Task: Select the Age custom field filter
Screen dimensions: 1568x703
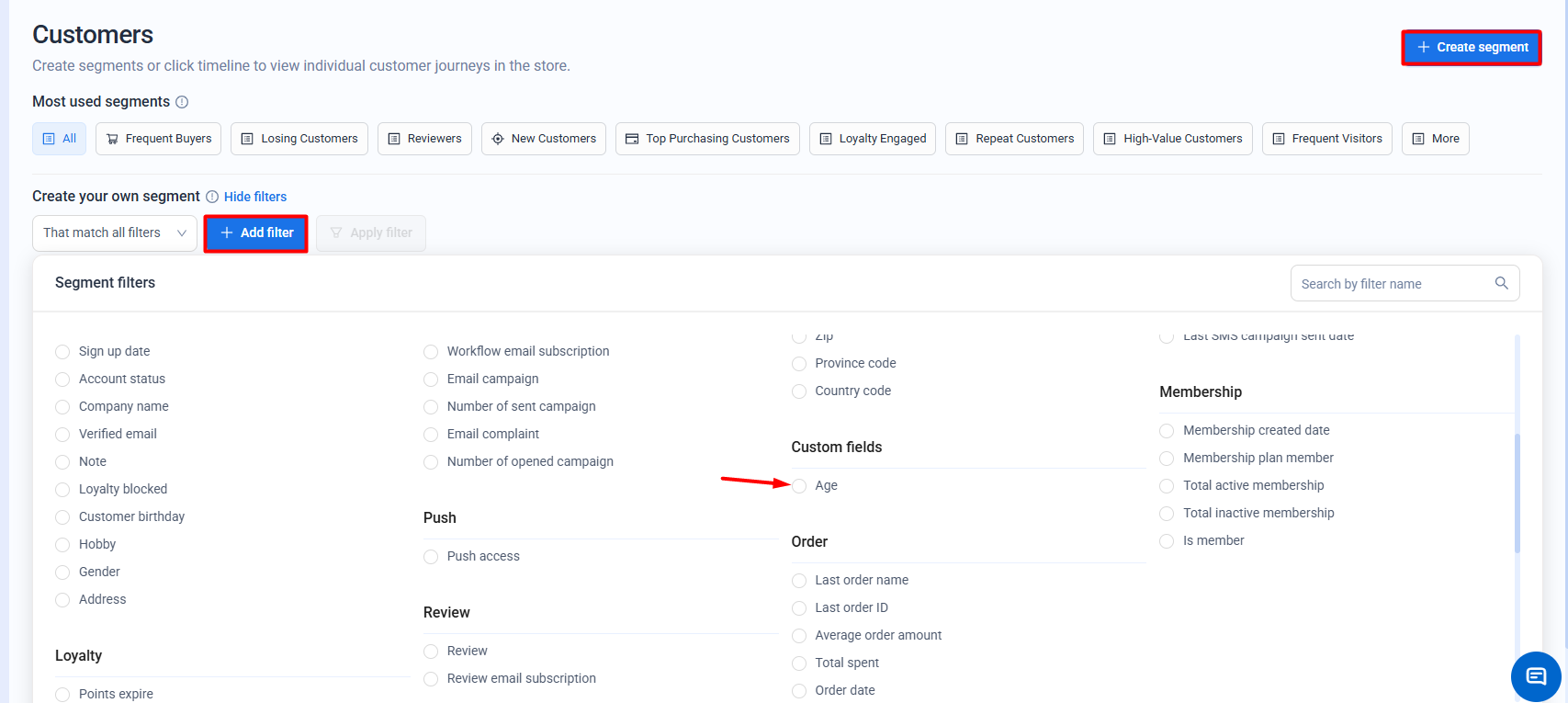Action: [x=799, y=486]
